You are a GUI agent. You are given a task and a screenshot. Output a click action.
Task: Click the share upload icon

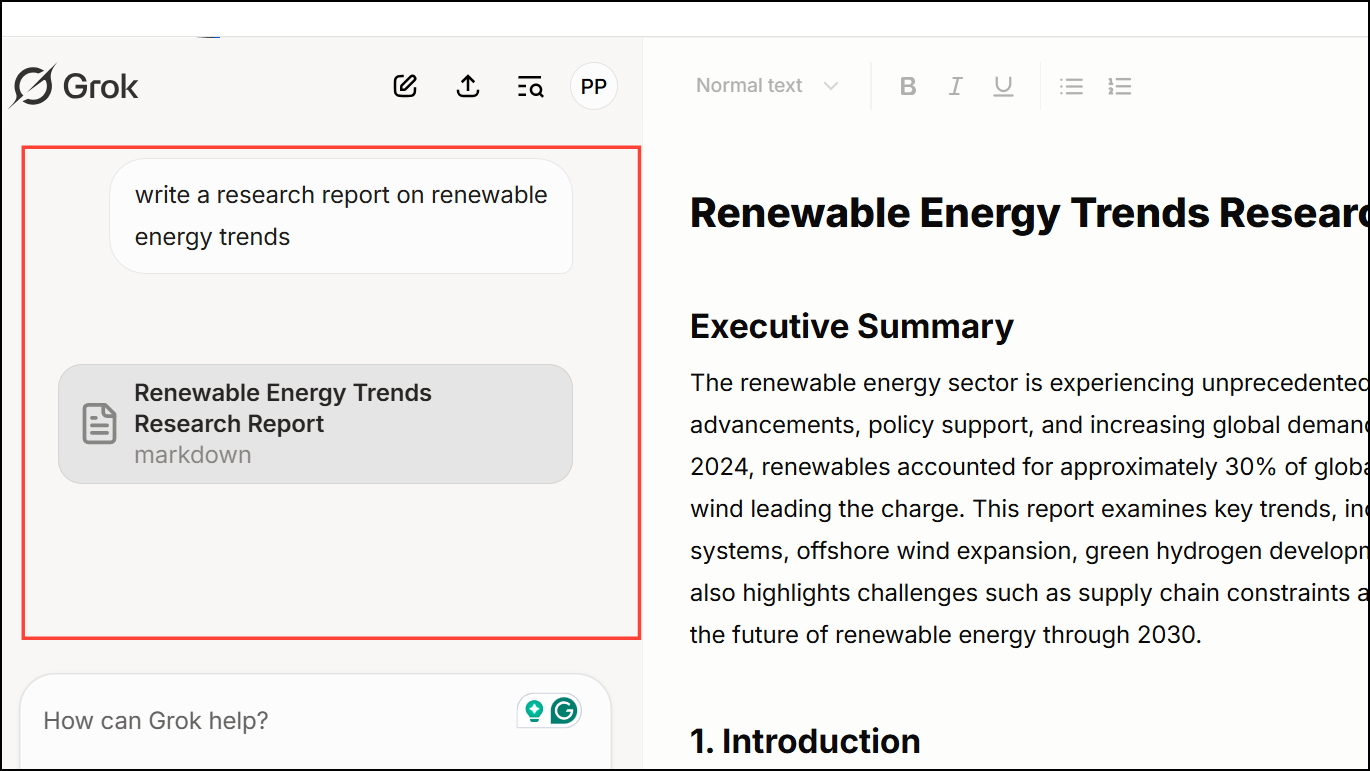[x=468, y=87]
